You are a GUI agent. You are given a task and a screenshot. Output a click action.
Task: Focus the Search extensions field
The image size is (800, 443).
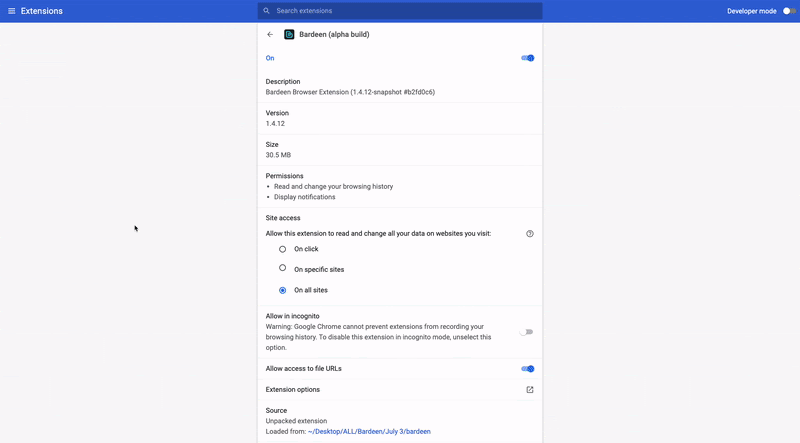[400, 11]
